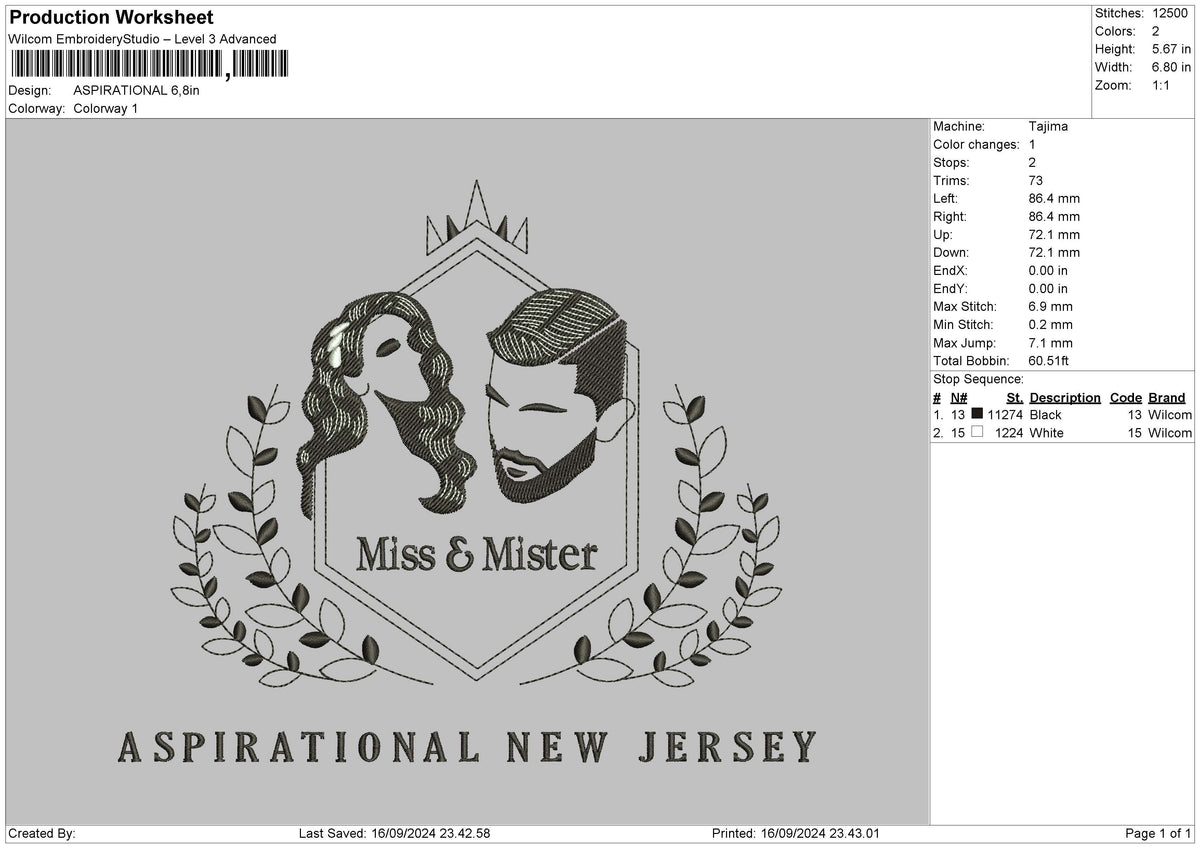Click the Description column header
The width and height of the screenshot is (1200, 848).
click(1065, 398)
